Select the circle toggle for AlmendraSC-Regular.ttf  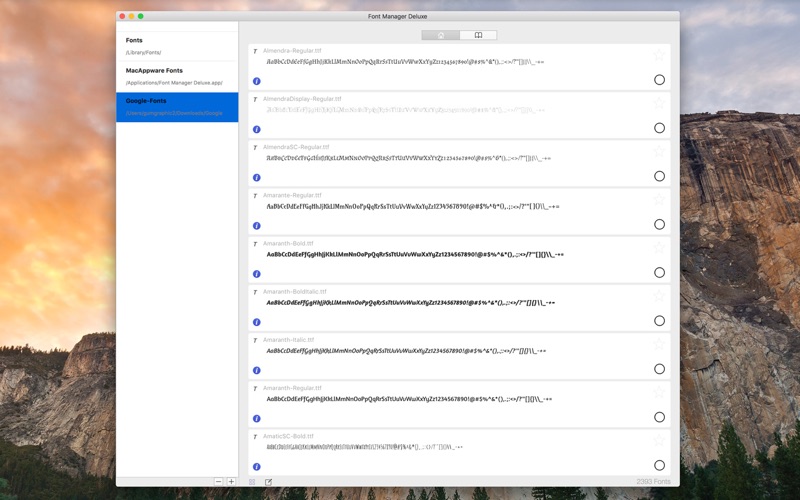click(x=659, y=176)
